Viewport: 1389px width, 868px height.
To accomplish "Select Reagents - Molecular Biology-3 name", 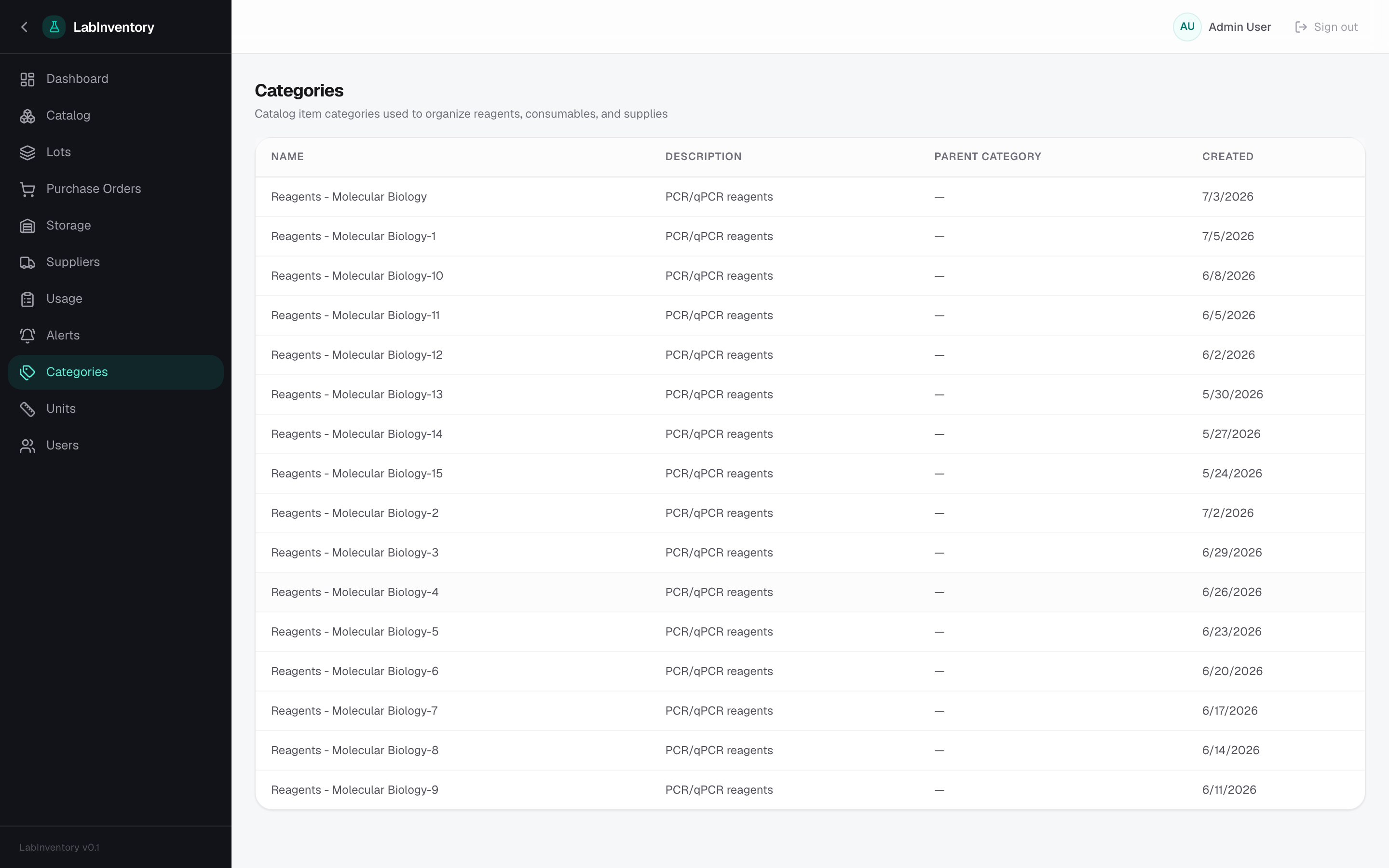I will click(354, 554).
